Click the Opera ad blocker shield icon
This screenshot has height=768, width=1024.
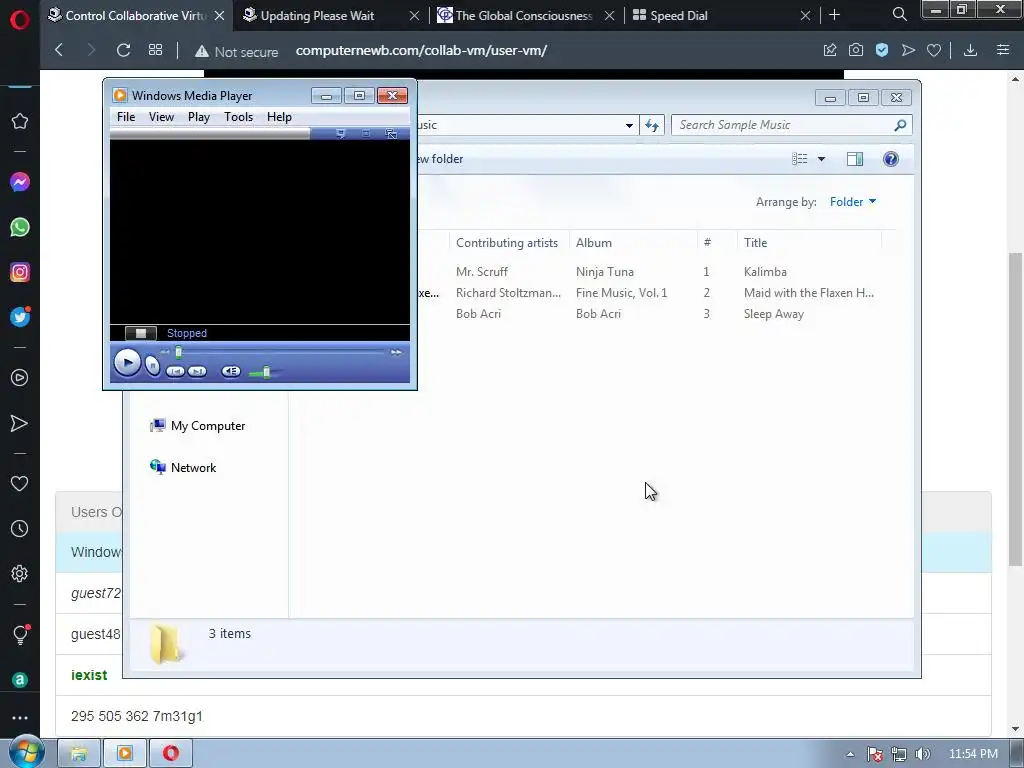(882, 50)
